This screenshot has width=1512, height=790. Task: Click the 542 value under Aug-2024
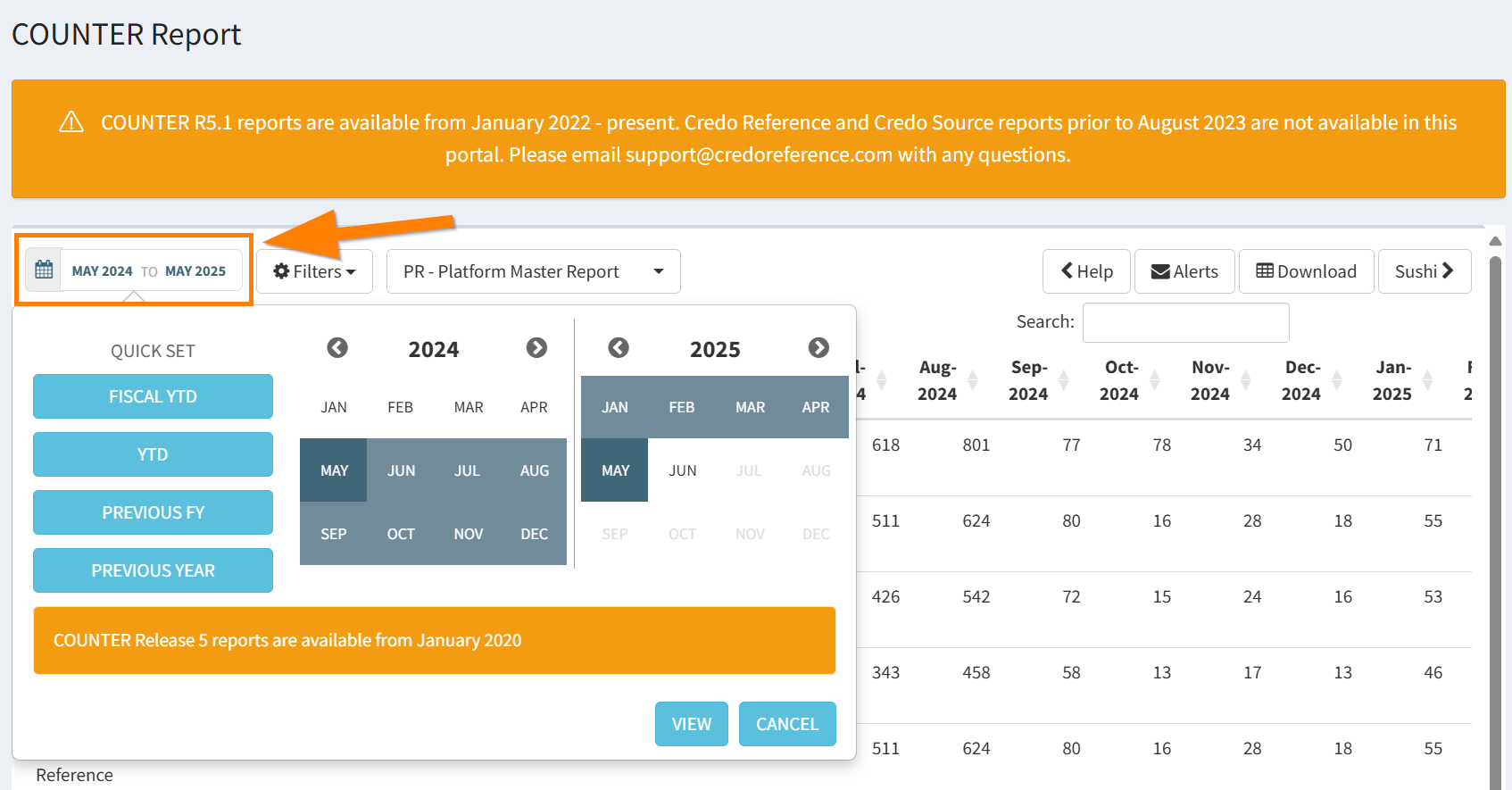[x=976, y=596]
